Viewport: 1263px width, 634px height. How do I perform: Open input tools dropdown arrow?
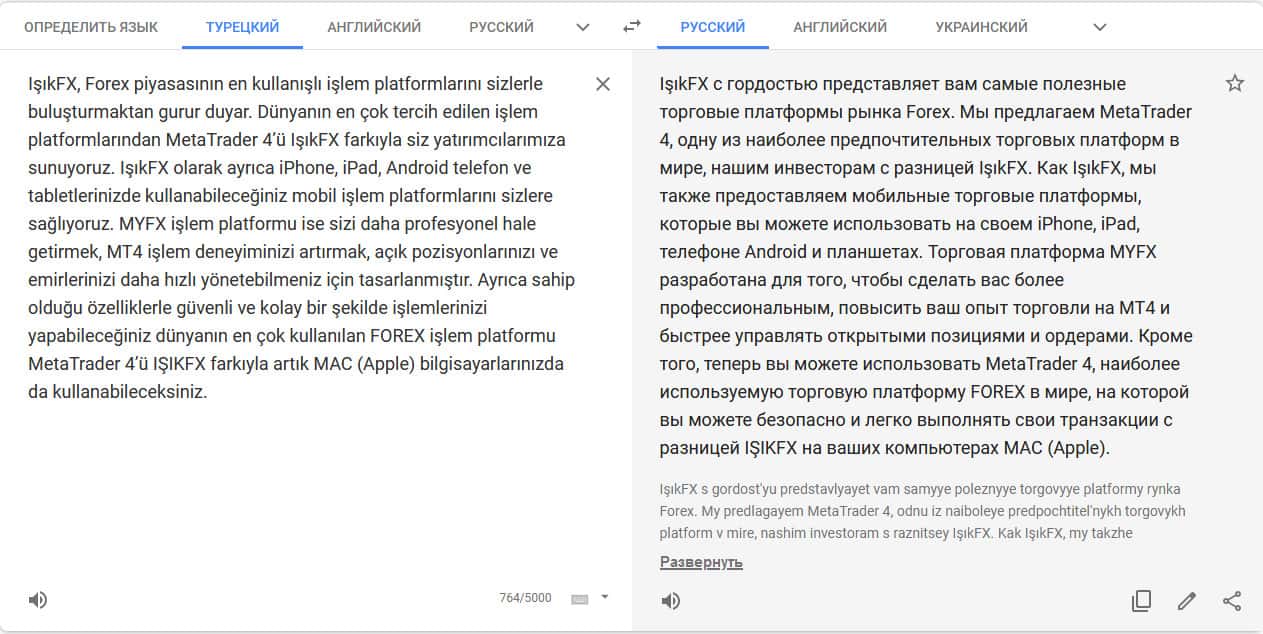604,598
